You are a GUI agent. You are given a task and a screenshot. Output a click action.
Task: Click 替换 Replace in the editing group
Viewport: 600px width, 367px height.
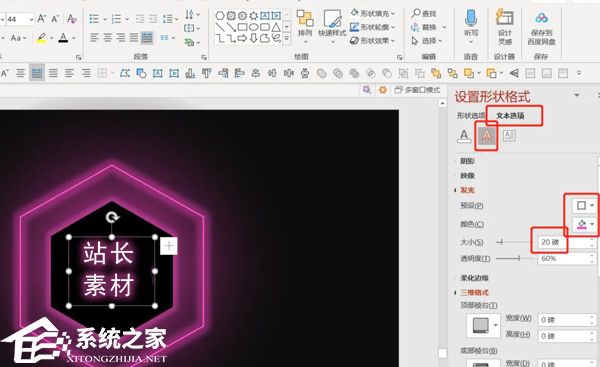(424, 27)
